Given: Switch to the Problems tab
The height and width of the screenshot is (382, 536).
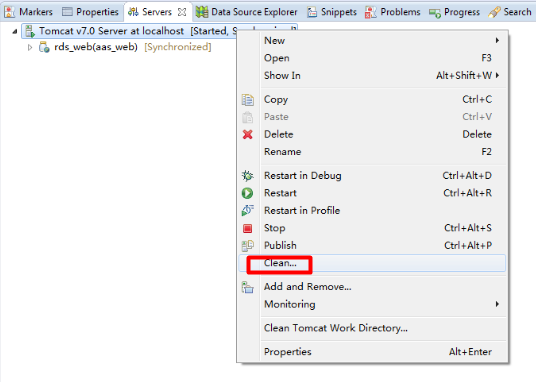Looking at the screenshot, I should pyautogui.click(x=393, y=12).
